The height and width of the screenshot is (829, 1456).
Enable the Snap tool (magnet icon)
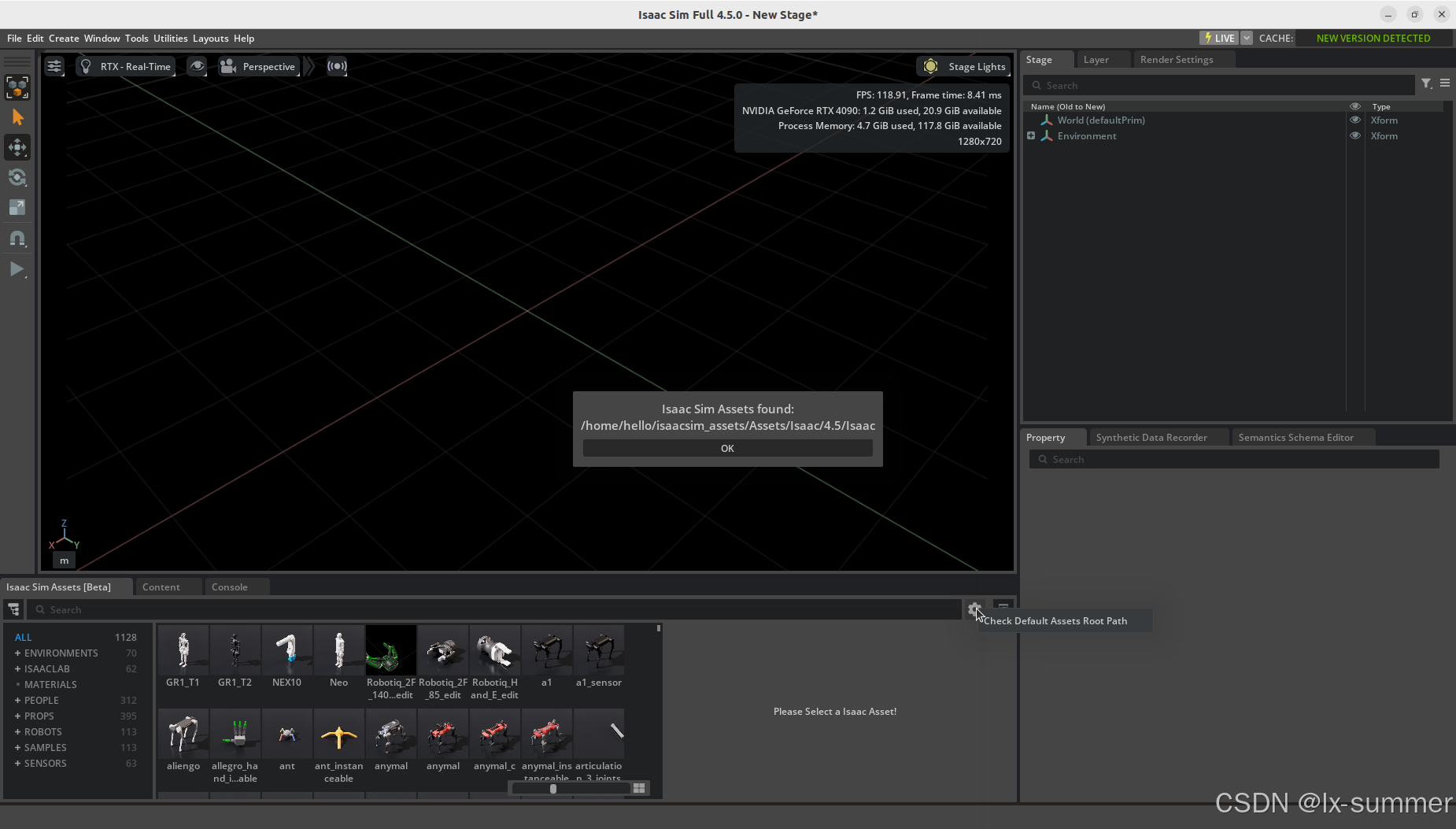pyautogui.click(x=17, y=238)
